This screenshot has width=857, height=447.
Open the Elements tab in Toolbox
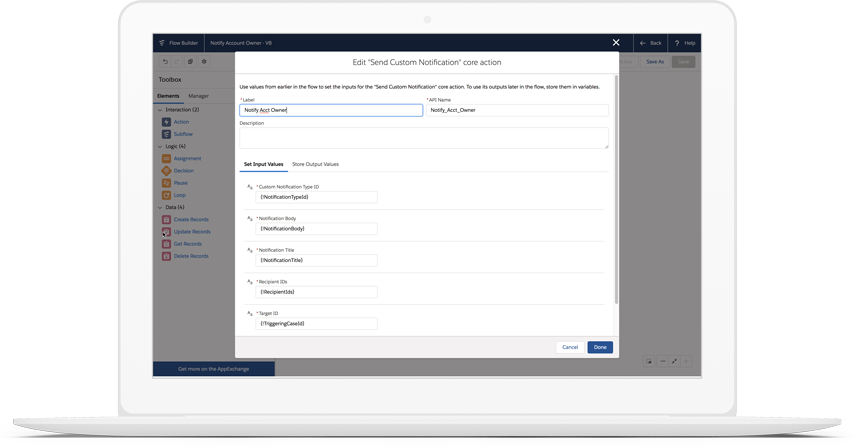click(168, 96)
